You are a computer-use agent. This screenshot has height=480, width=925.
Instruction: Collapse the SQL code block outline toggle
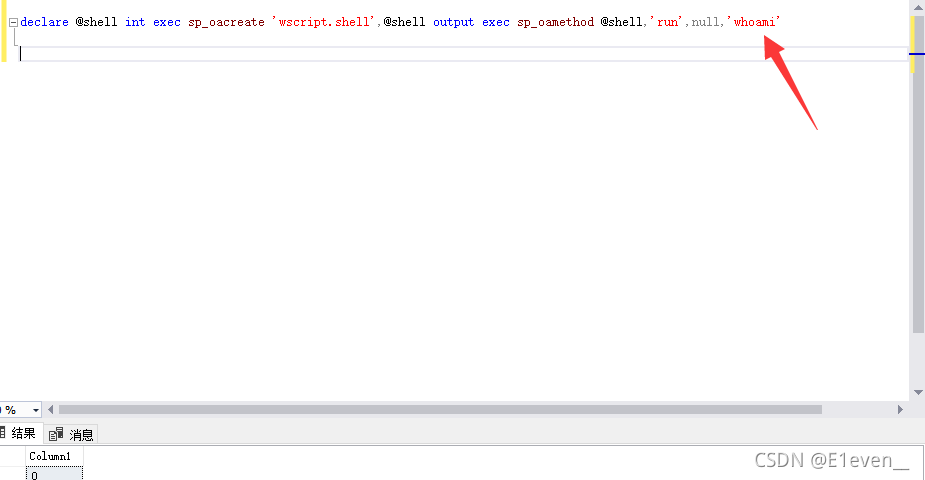point(13,22)
